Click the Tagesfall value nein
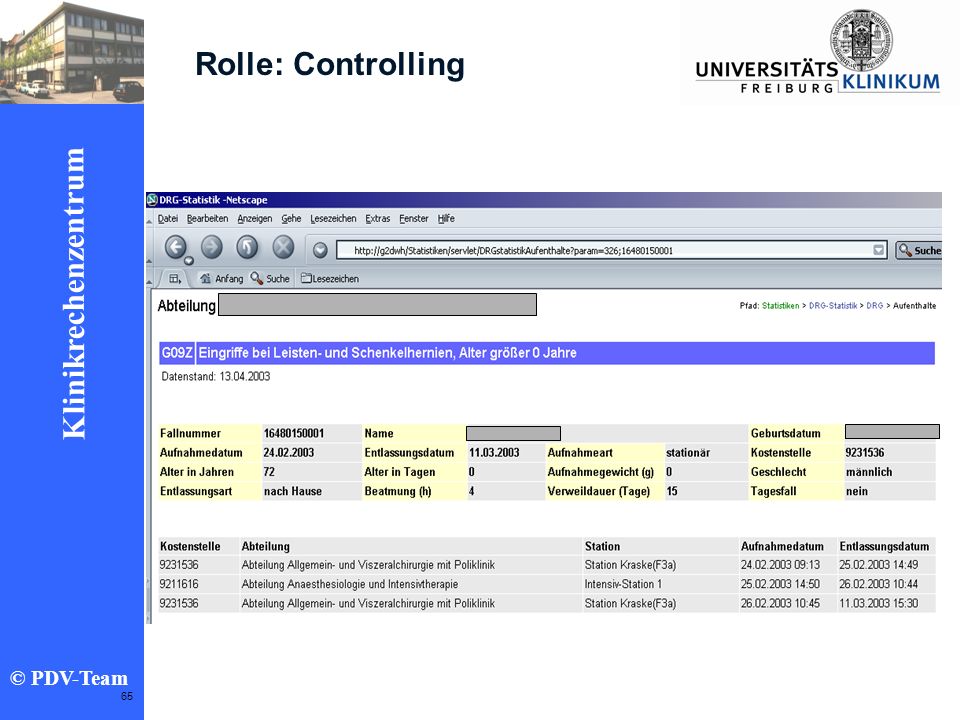Image resolution: width=960 pixels, height=720 pixels. (x=857, y=491)
